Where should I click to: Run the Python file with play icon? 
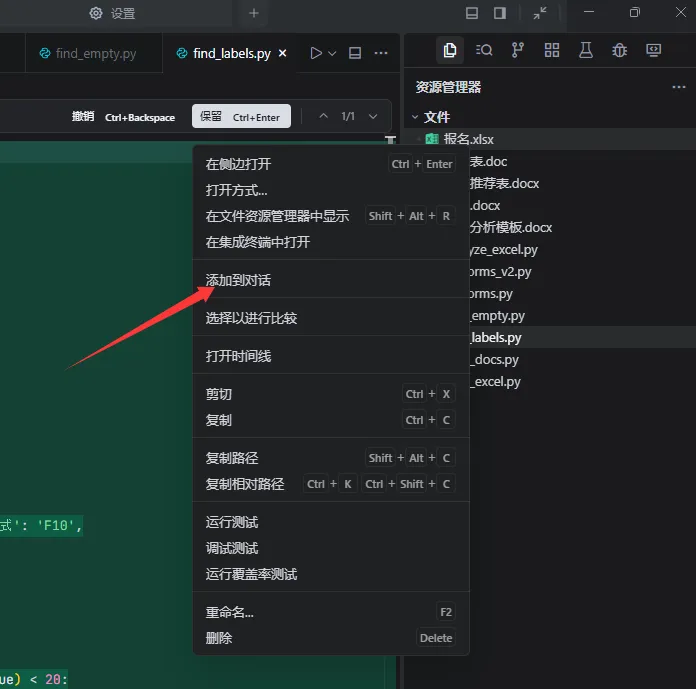[x=316, y=53]
